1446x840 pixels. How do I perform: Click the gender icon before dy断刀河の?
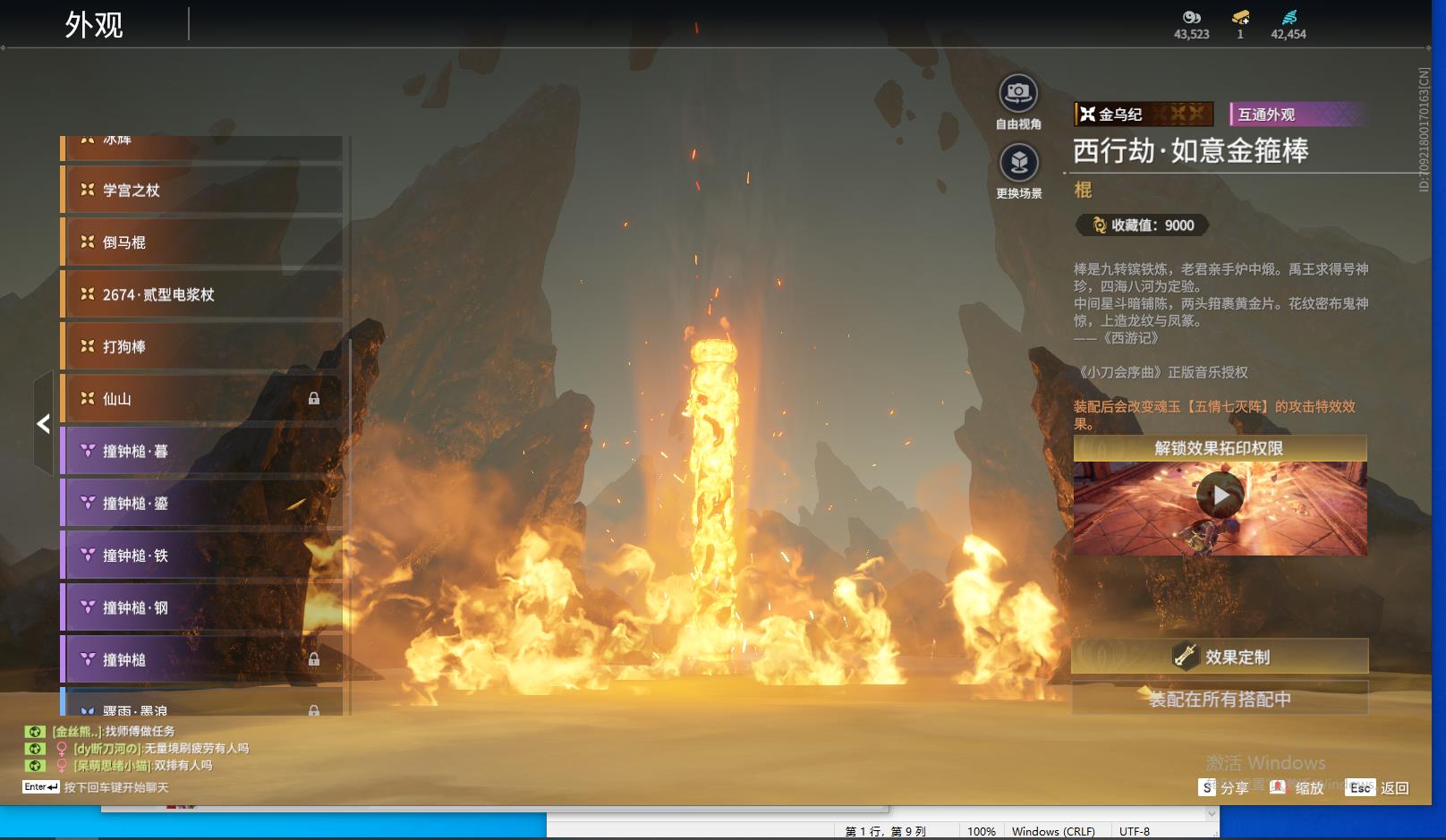62,749
